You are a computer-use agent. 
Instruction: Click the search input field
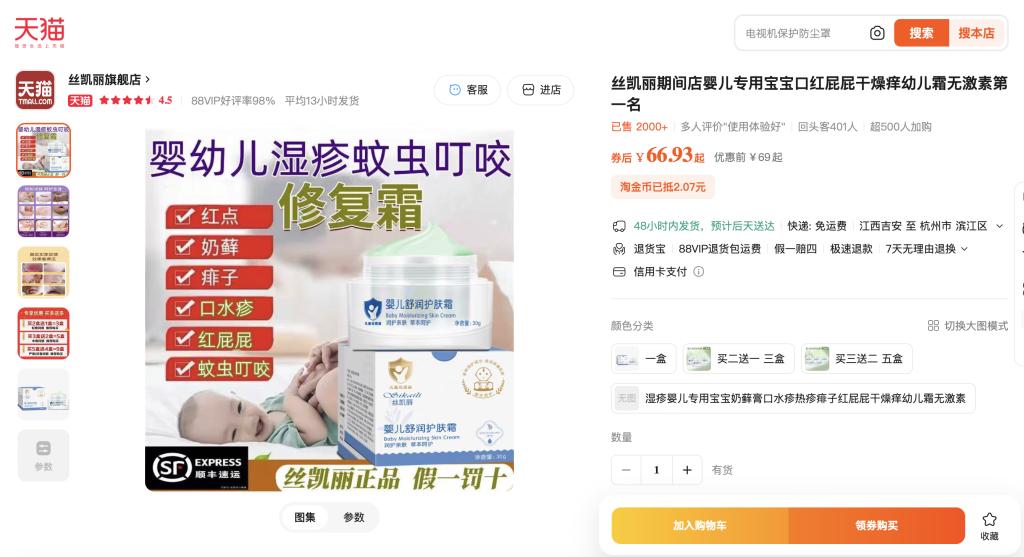tap(801, 33)
